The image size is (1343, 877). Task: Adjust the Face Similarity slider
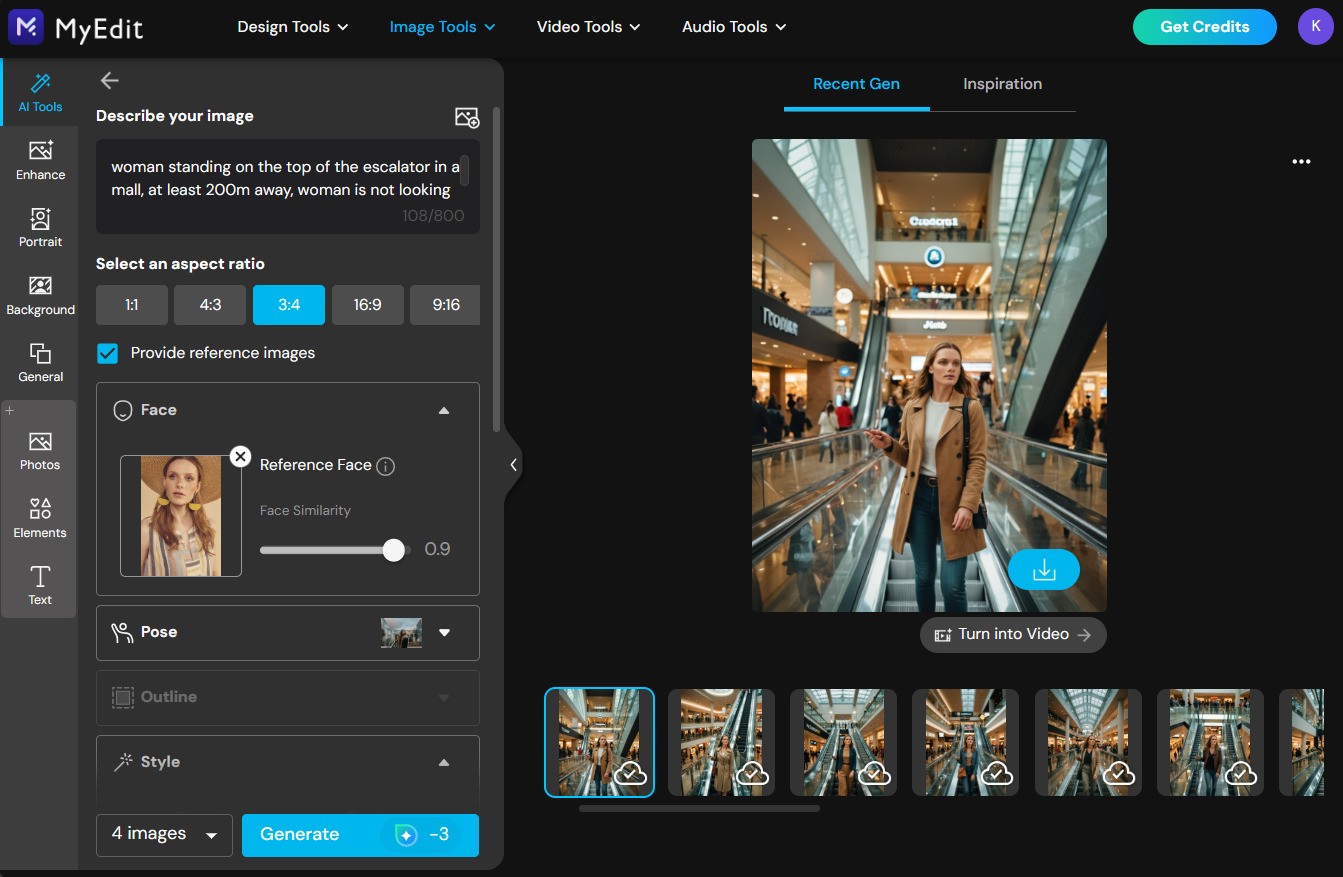coord(394,550)
